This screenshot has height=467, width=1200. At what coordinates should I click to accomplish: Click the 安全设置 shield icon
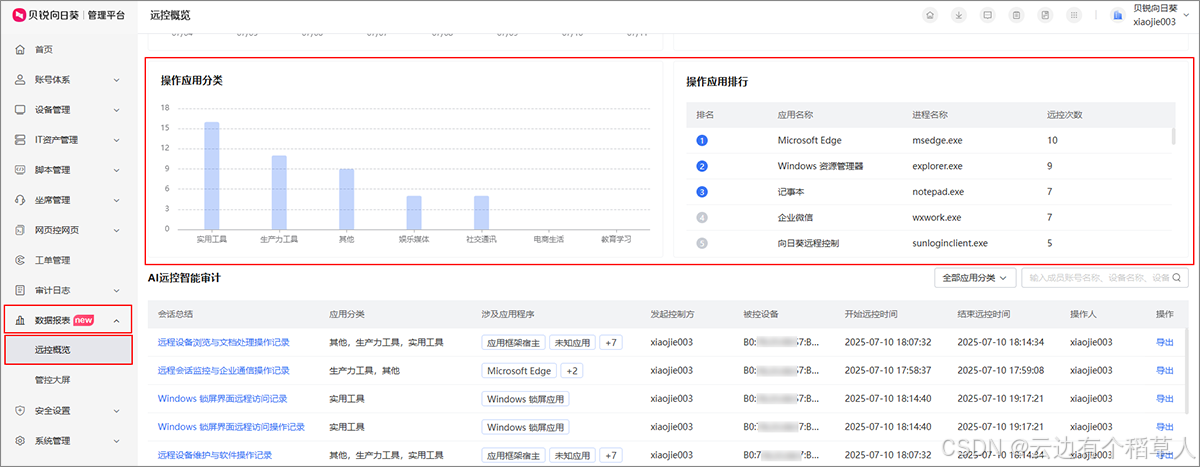[x=20, y=410]
